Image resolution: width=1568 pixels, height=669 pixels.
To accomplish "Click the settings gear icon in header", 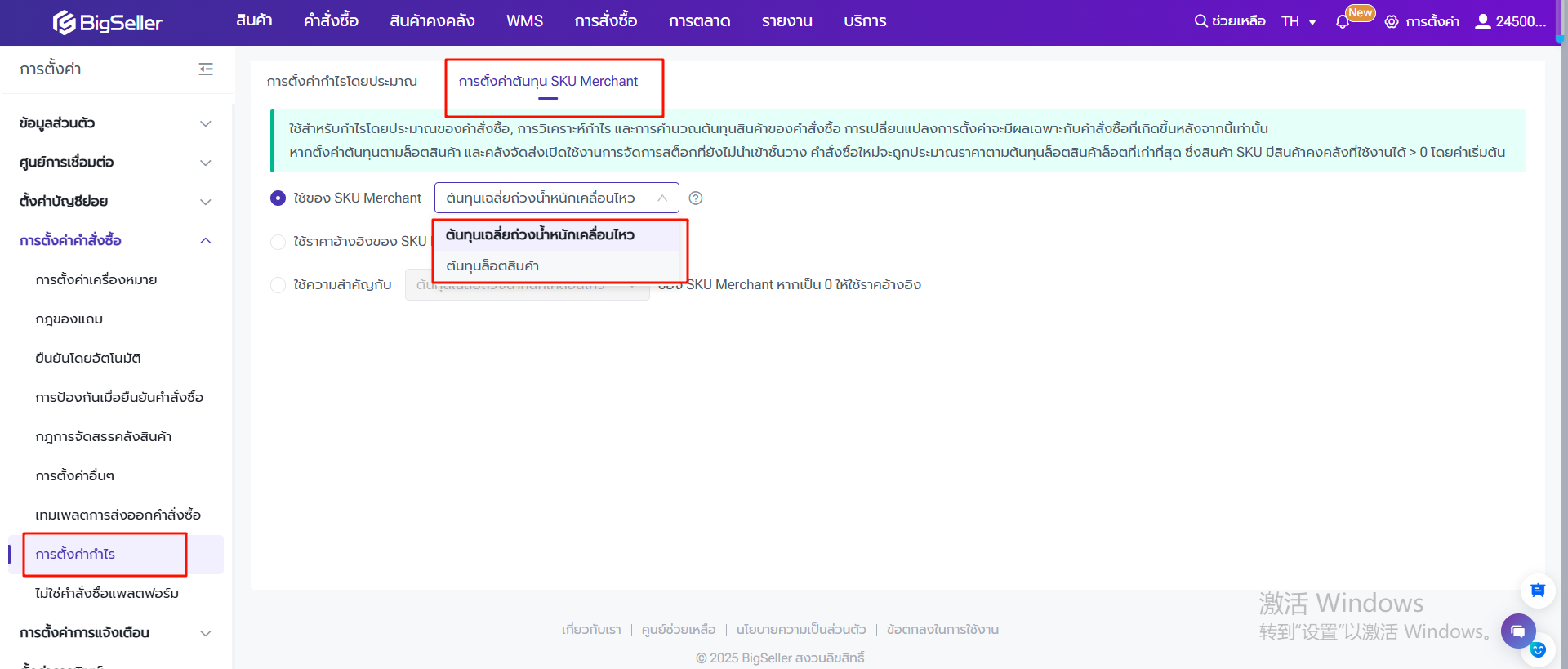I will 1392,22.
